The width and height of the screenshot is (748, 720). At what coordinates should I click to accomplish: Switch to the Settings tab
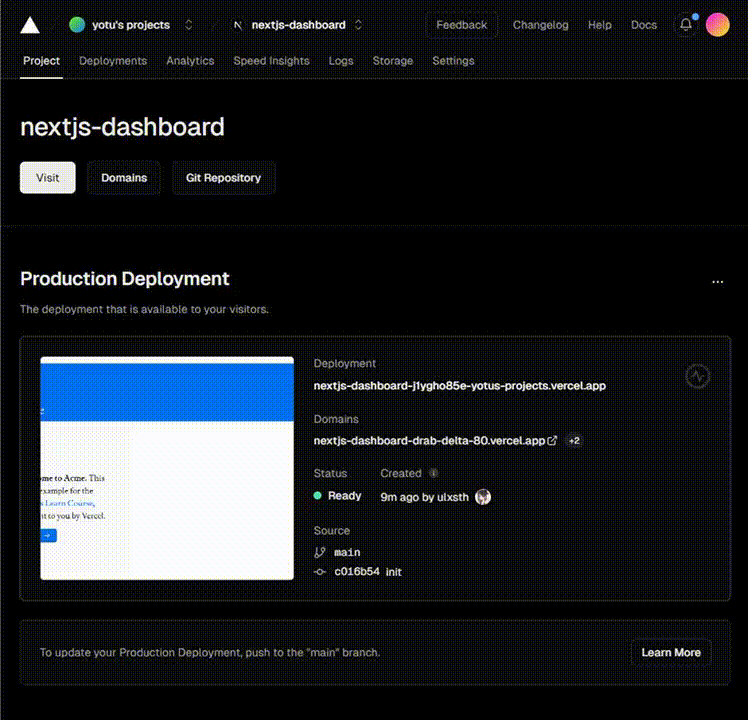[x=453, y=61]
